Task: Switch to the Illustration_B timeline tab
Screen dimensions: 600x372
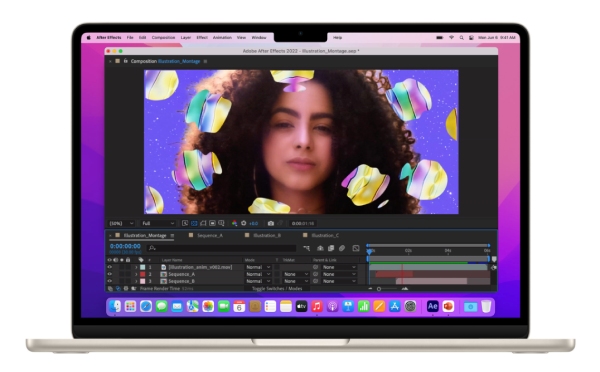Action: [267, 235]
